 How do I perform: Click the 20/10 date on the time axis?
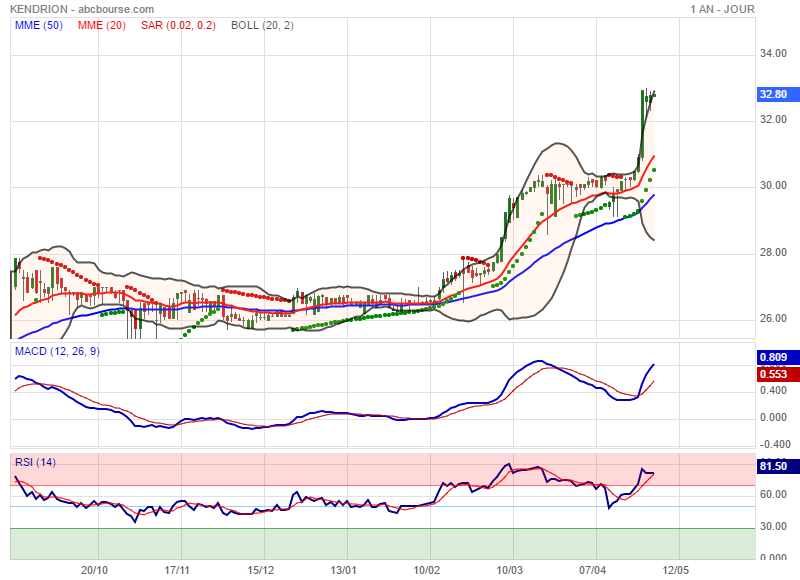pyautogui.click(x=94, y=570)
